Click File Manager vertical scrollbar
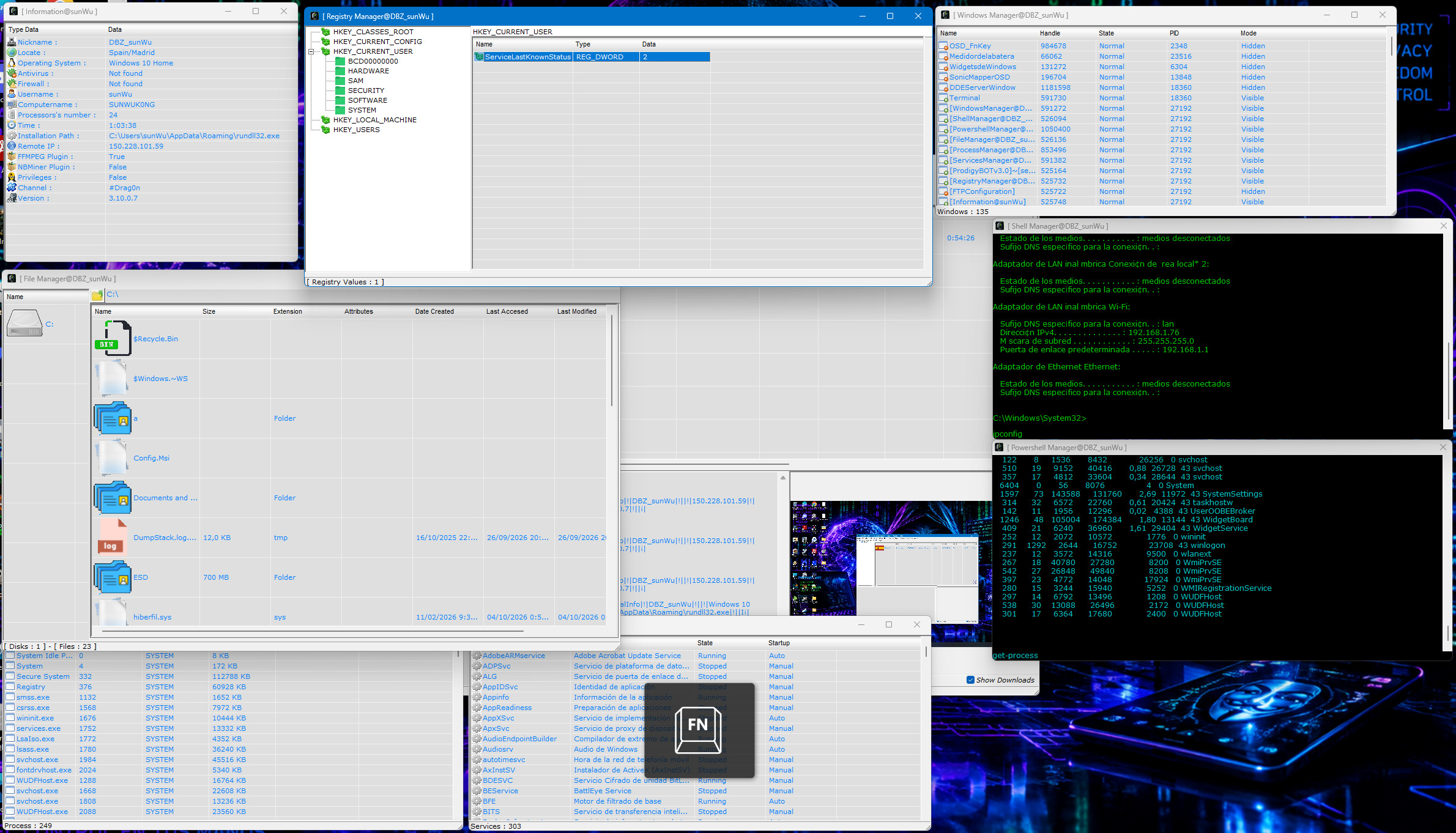The image size is (1456, 833). tap(611, 361)
